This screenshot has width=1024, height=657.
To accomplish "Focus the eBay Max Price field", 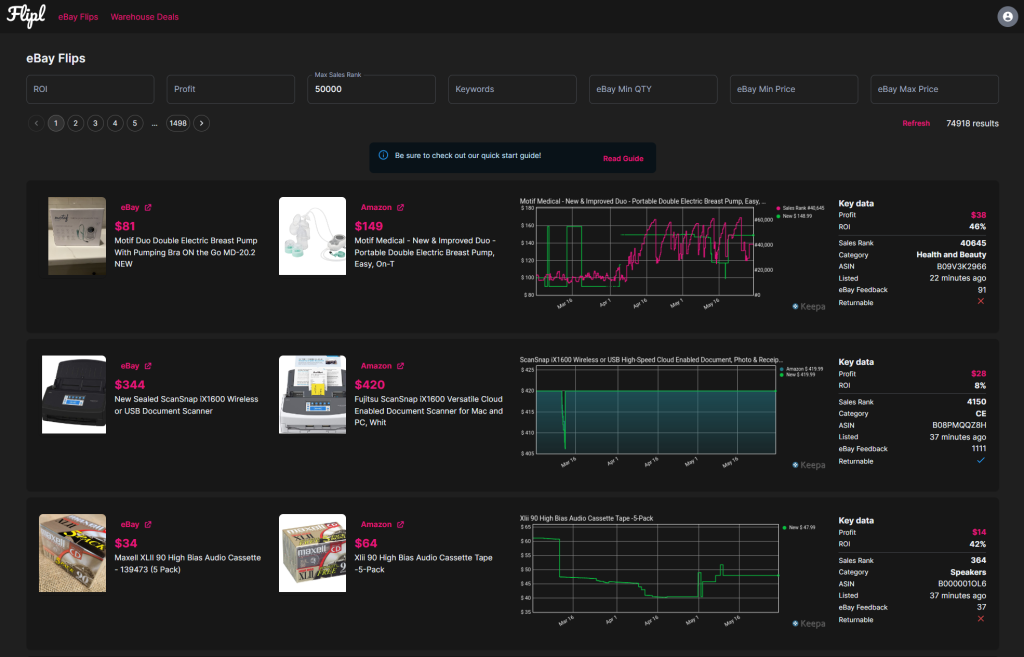I will coord(935,89).
